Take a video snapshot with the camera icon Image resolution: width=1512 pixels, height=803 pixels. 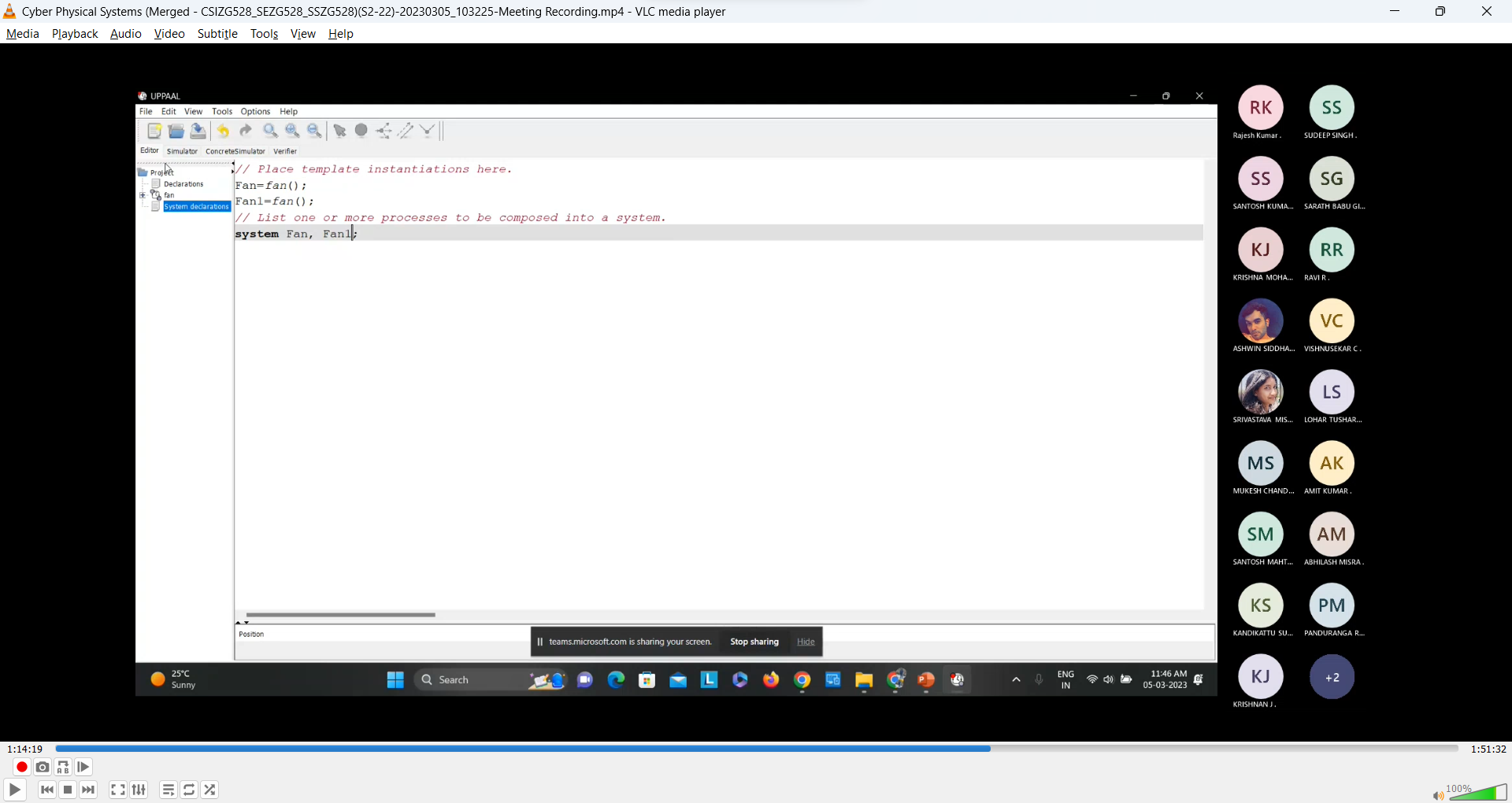tap(43, 767)
